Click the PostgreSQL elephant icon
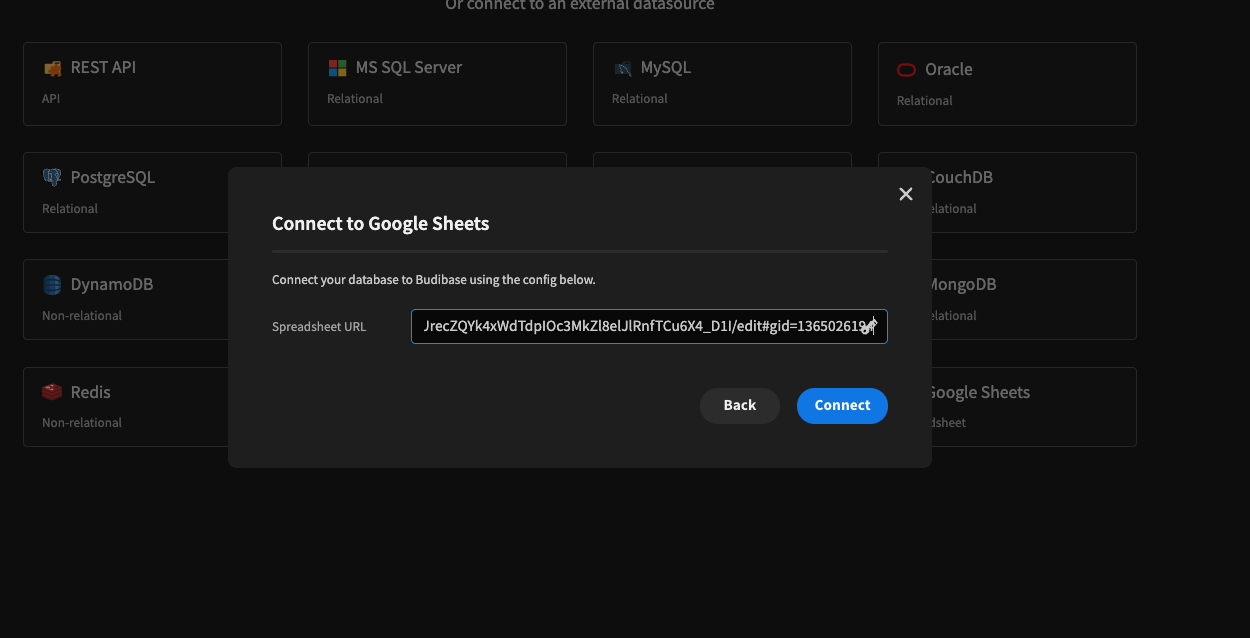This screenshot has height=638, width=1250. click(x=52, y=177)
